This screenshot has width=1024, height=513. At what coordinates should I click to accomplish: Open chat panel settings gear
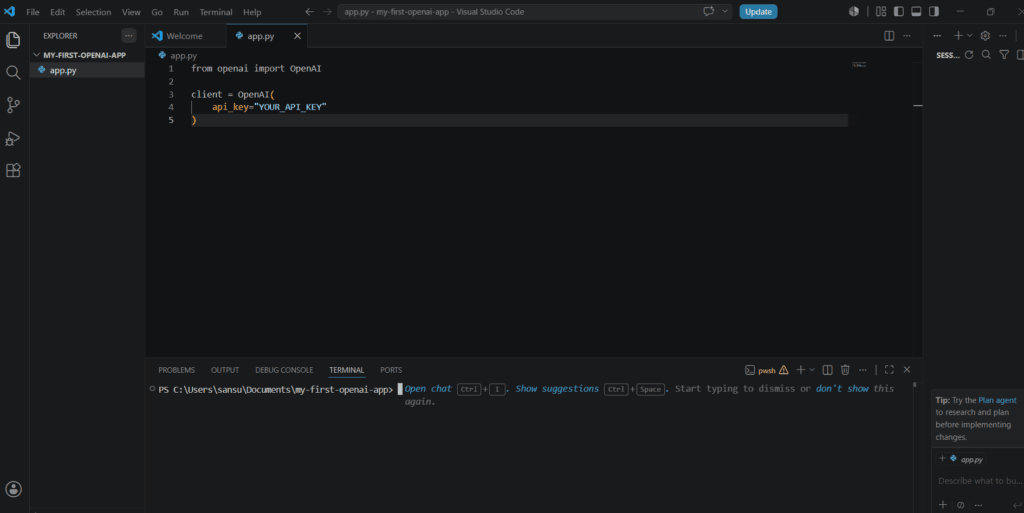pyautogui.click(x=985, y=36)
